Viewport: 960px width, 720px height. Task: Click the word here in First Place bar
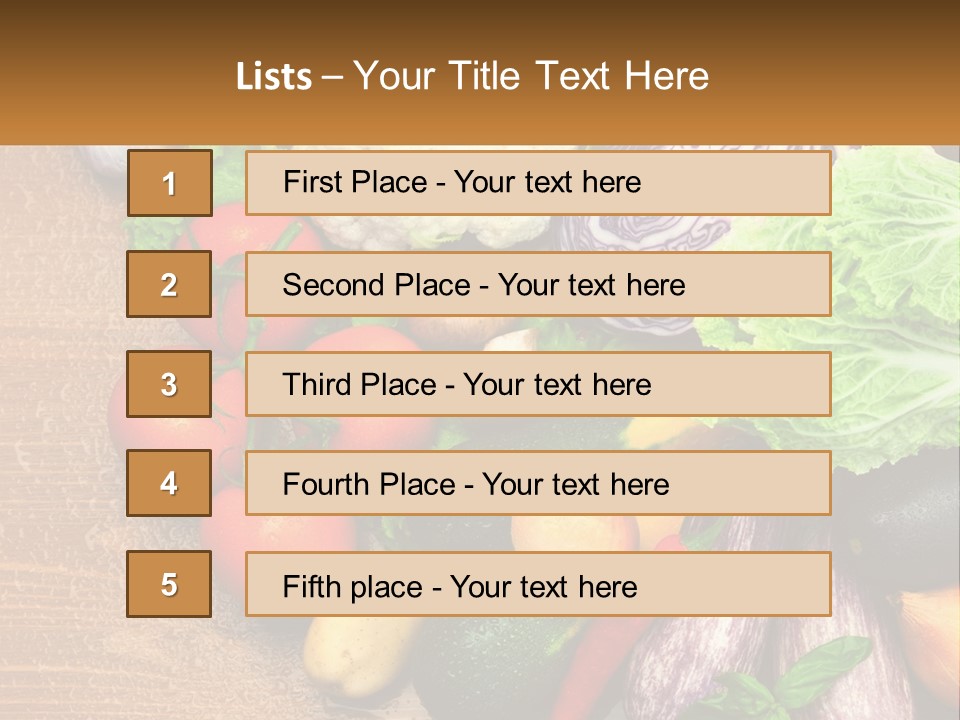pyautogui.click(x=608, y=182)
